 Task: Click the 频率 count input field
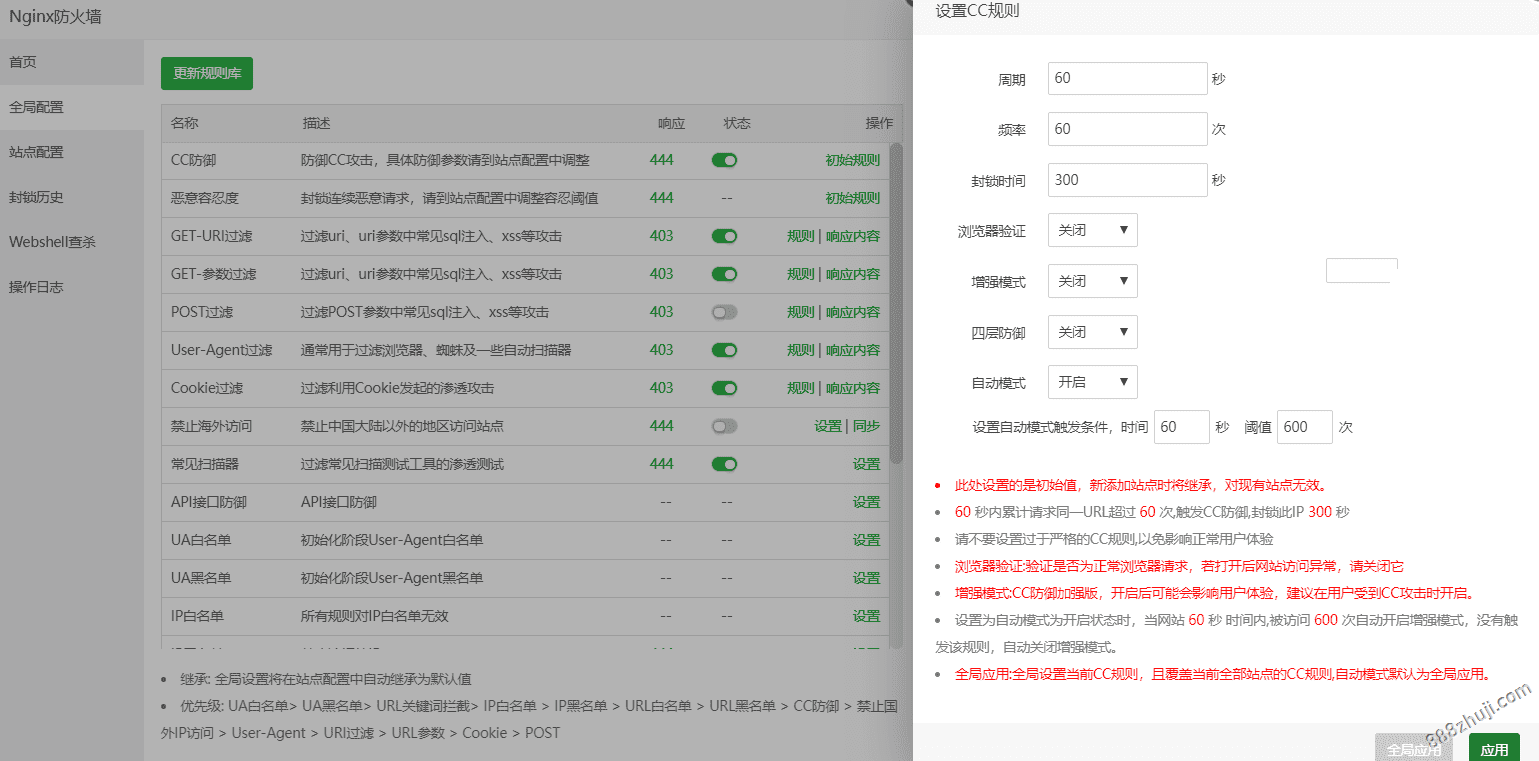point(1128,129)
